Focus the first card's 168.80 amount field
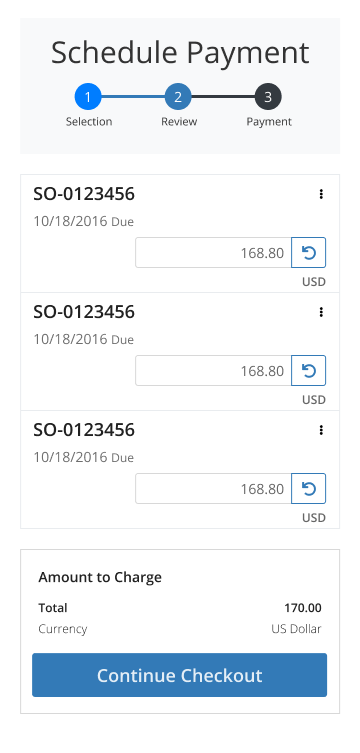Image resolution: width=360 pixels, height=753 pixels. [x=213, y=252]
